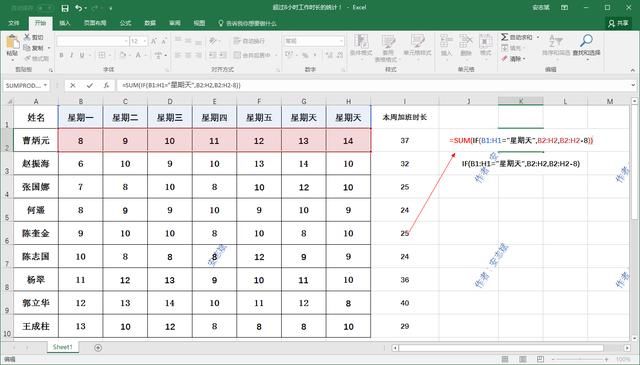This screenshot has height=365, width=640.
Task: Toggle Bold formatting
Action: tap(61, 55)
